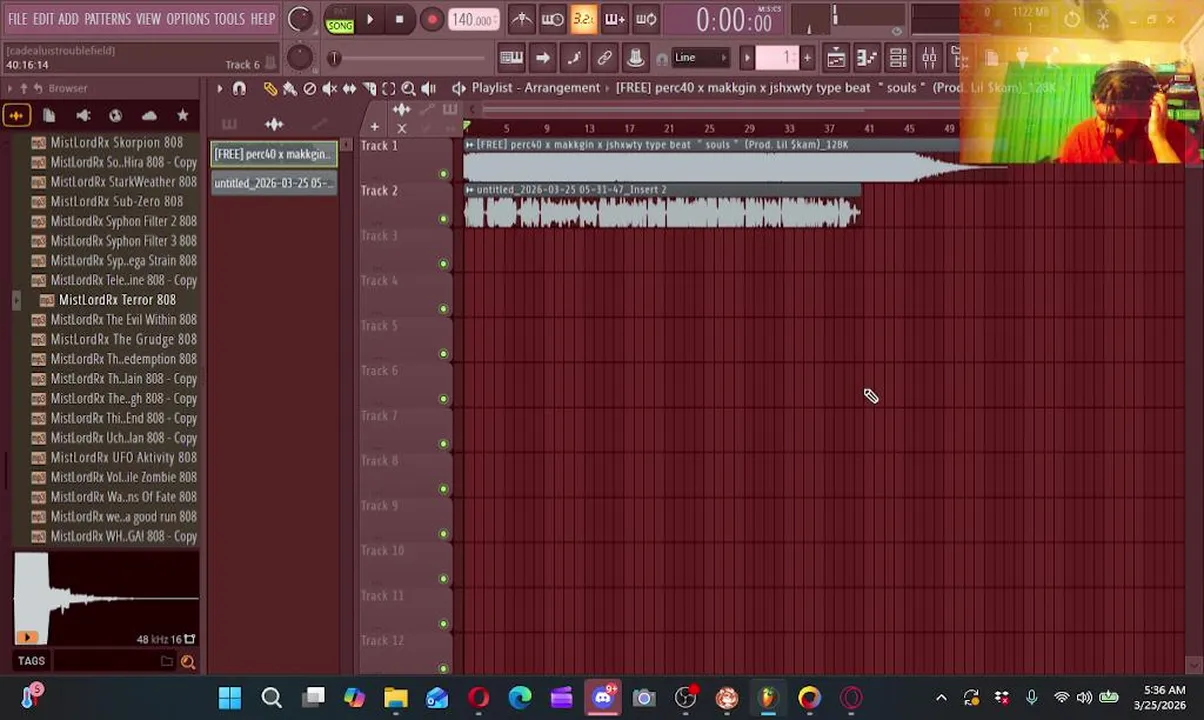The width and height of the screenshot is (1204, 720).
Task: Start playback with the Play button
Action: 369,19
